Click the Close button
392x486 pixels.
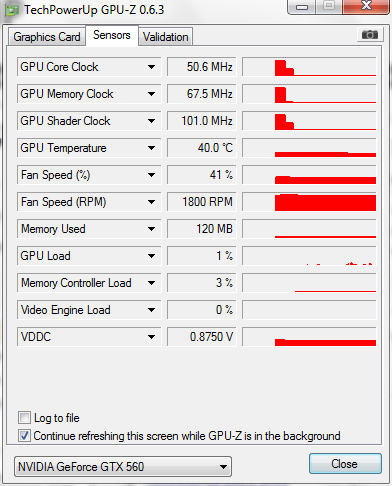click(345, 464)
